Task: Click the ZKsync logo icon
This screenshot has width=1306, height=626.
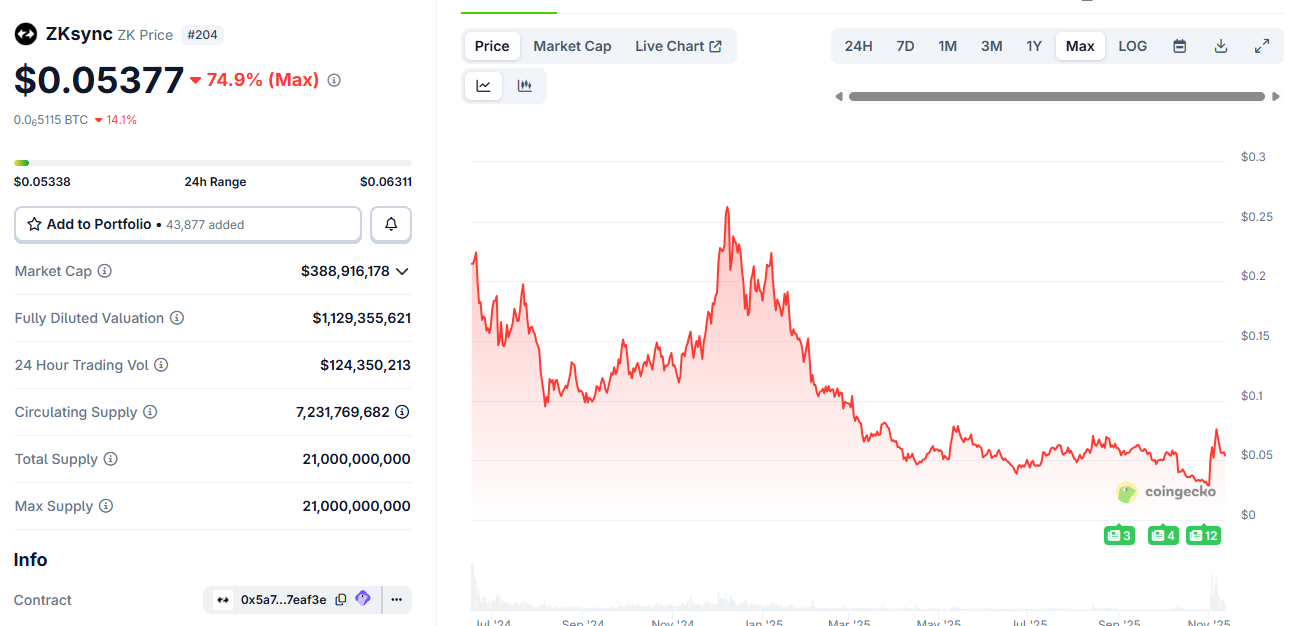Action: pos(25,34)
